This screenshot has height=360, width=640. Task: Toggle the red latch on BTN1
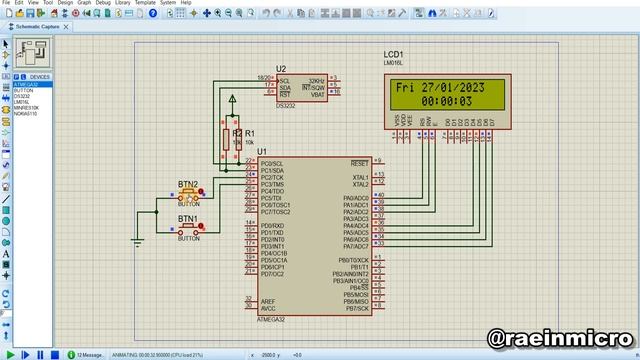pos(201,226)
